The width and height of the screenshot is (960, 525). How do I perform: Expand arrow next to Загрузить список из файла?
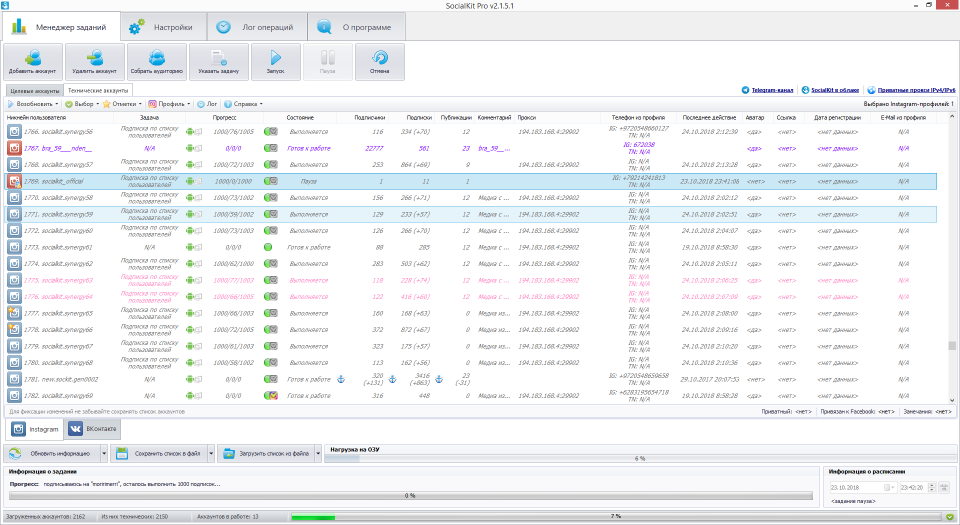pyautogui.click(x=318, y=453)
